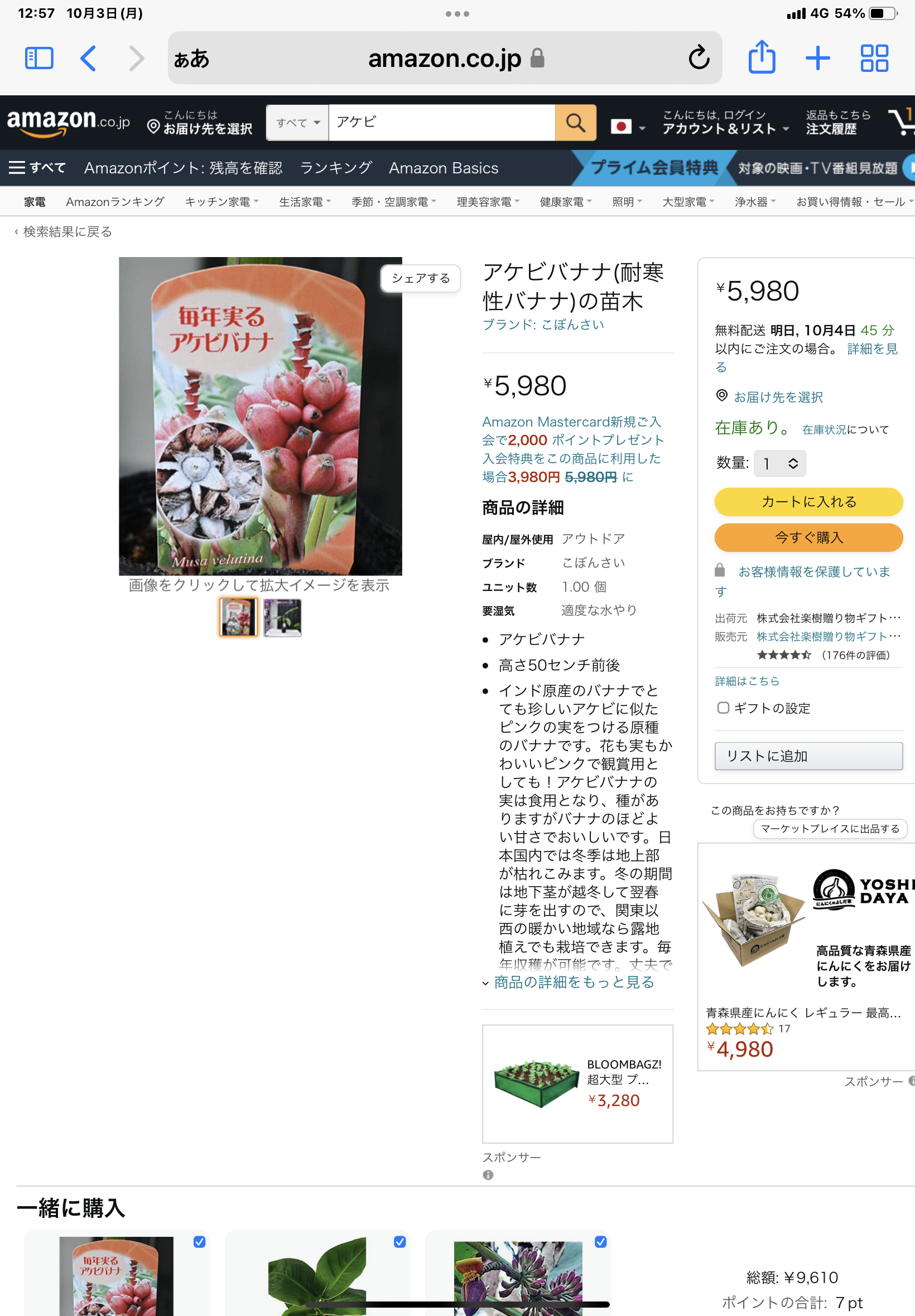This screenshot has width=915, height=1316.
Task: Reload the page with the refresh icon
Action: coord(699,57)
